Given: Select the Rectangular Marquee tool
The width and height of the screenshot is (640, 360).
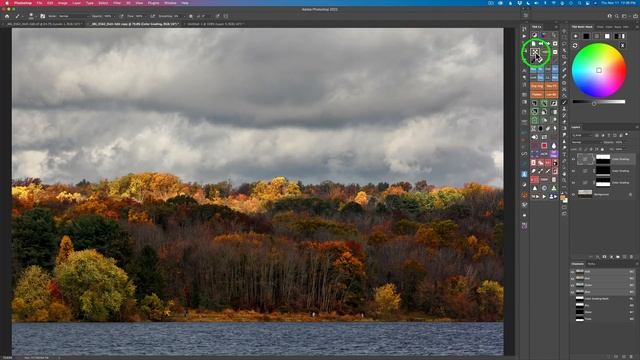Looking at the screenshot, I should coord(564,37).
